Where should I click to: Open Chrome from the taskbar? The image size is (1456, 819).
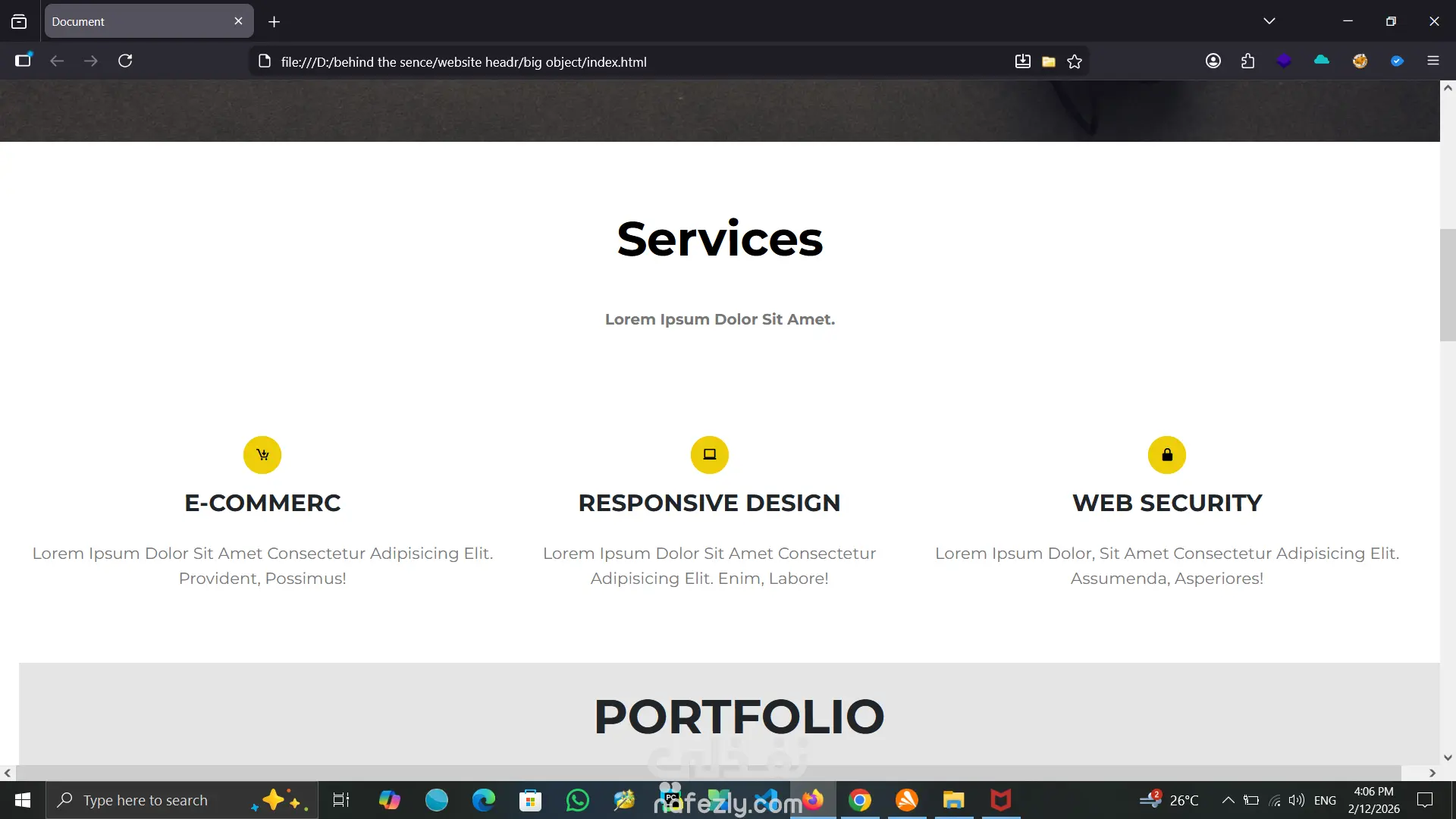(859, 800)
